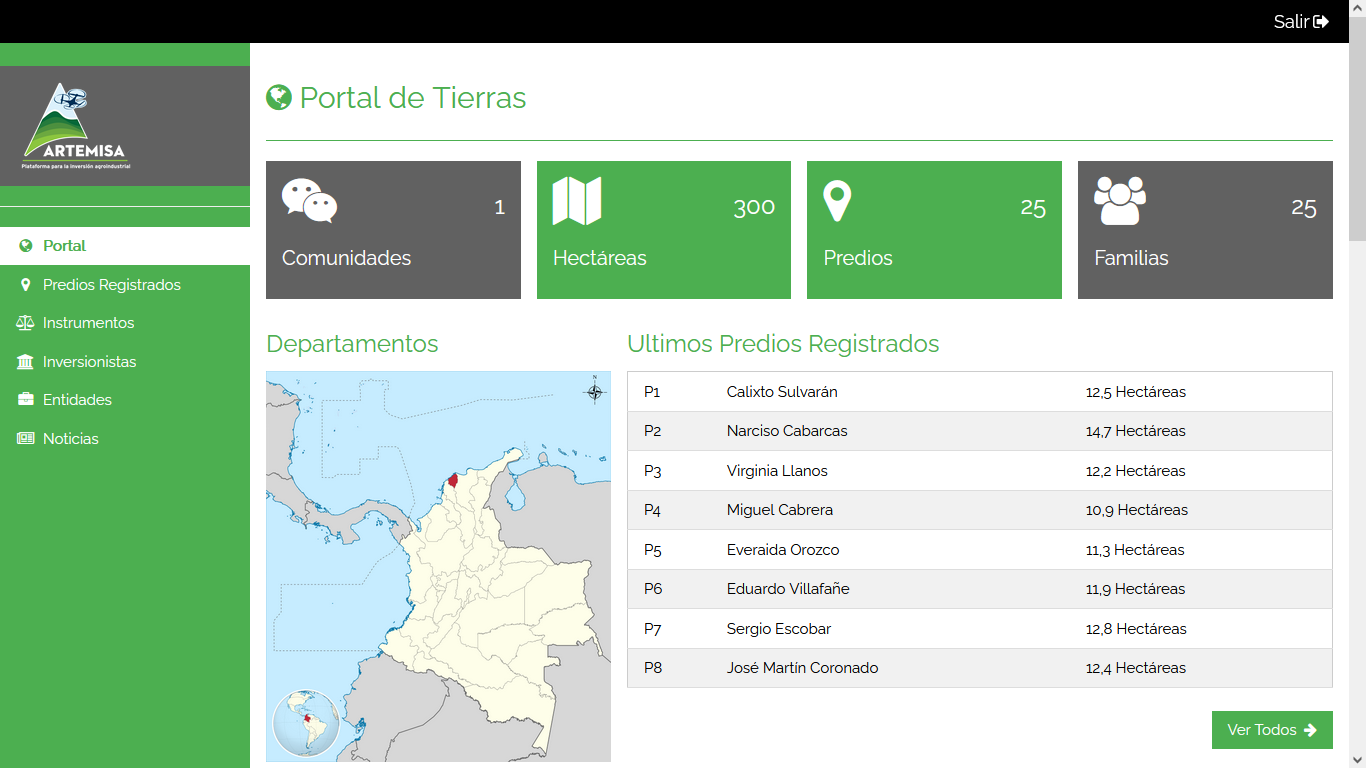Open the Comunidades summary card
The width and height of the screenshot is (1366, 768).
(393, 230)
